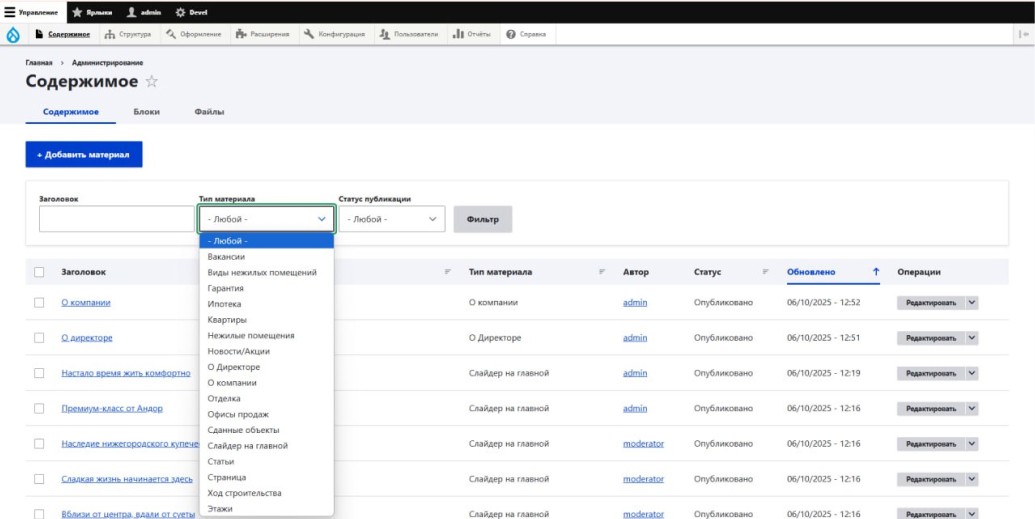Switch to the Блоки tab
1035x519 pixels.
[147, 112]
